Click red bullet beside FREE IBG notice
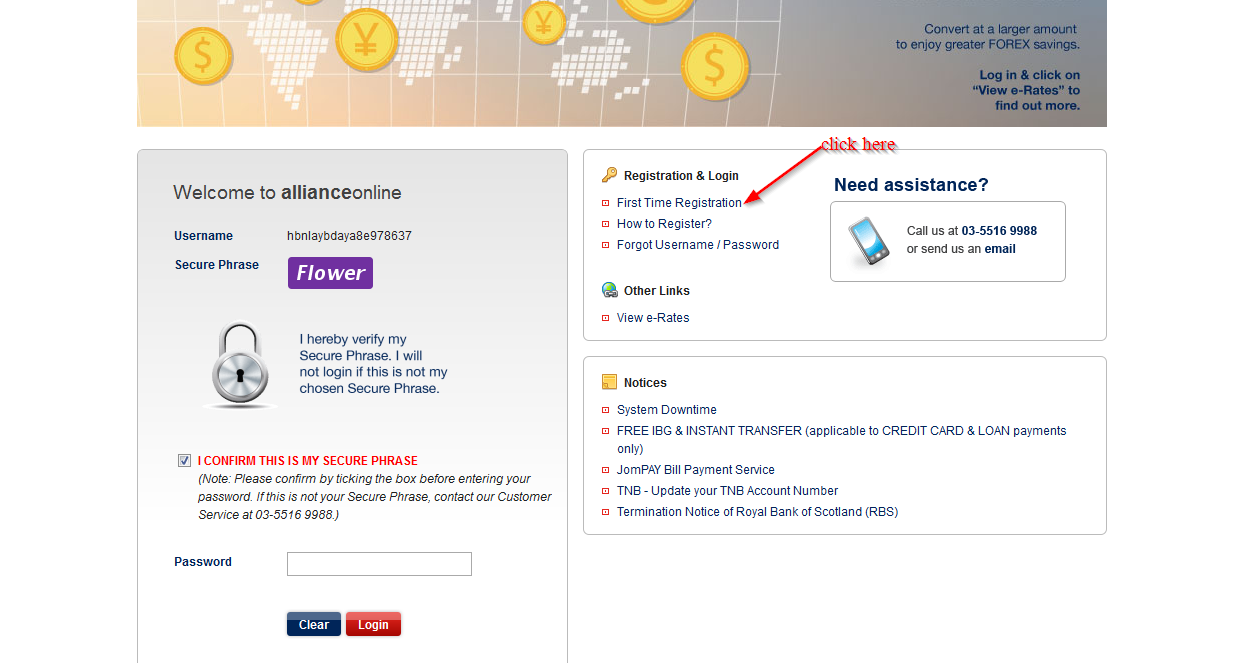The image size is (1244, 663). pos(605,431)
